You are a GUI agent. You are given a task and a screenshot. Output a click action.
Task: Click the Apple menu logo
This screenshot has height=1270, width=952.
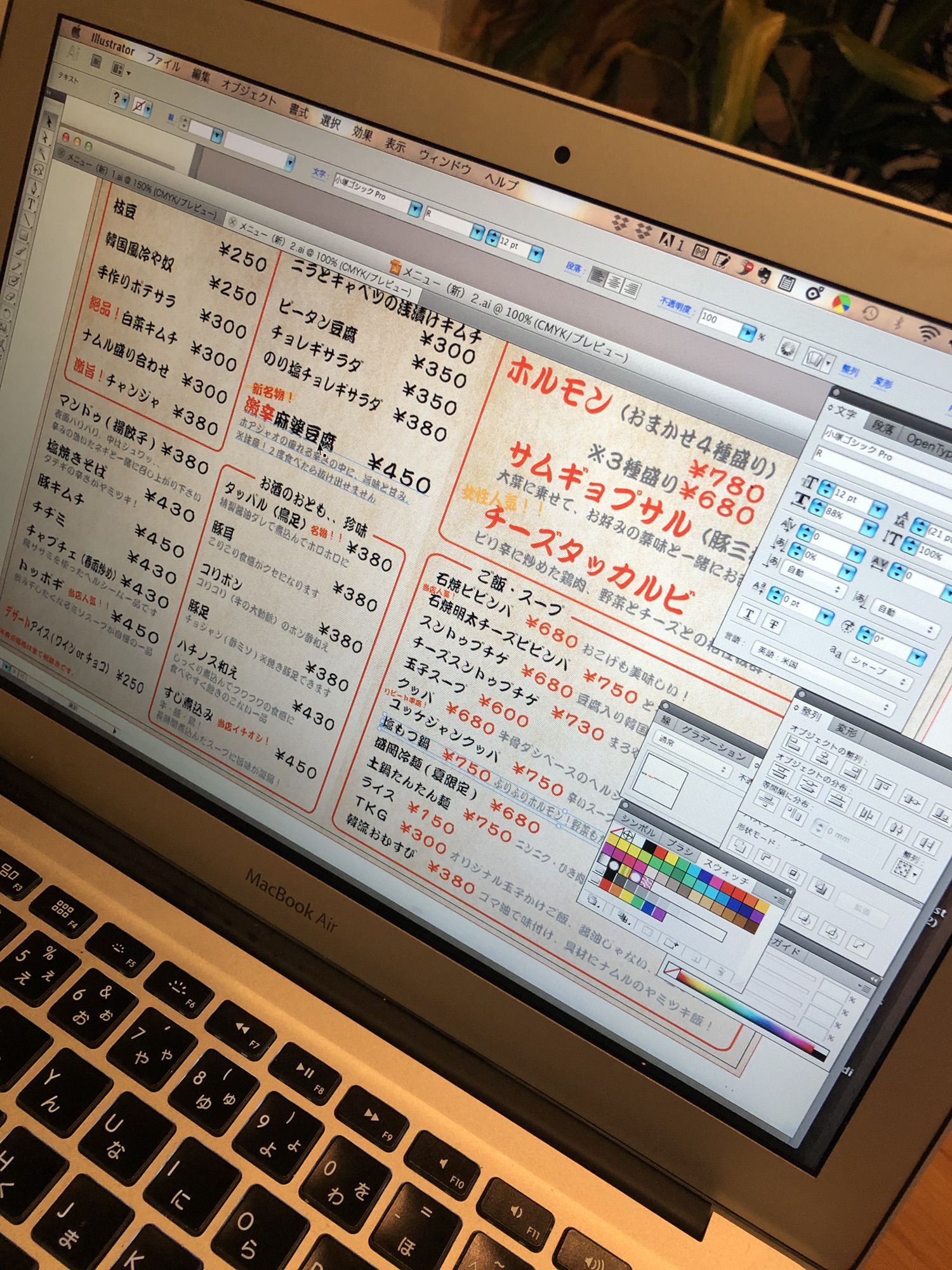77,33
